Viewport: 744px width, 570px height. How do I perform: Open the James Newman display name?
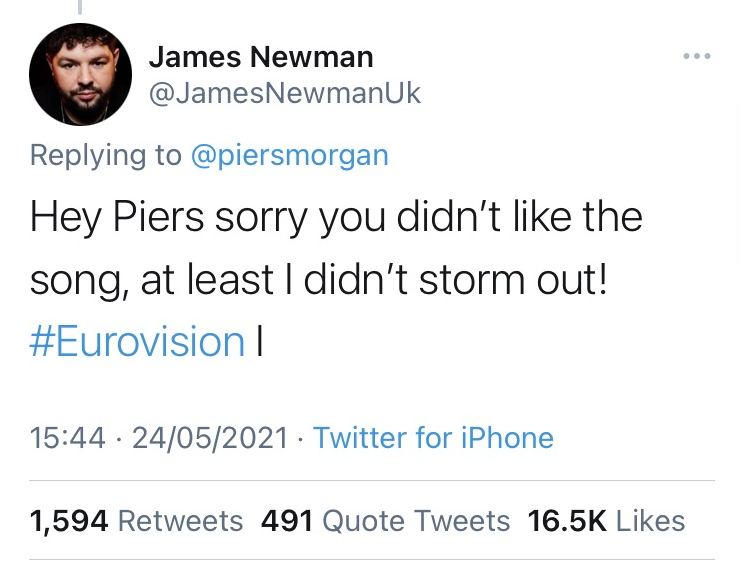point(261,57)
